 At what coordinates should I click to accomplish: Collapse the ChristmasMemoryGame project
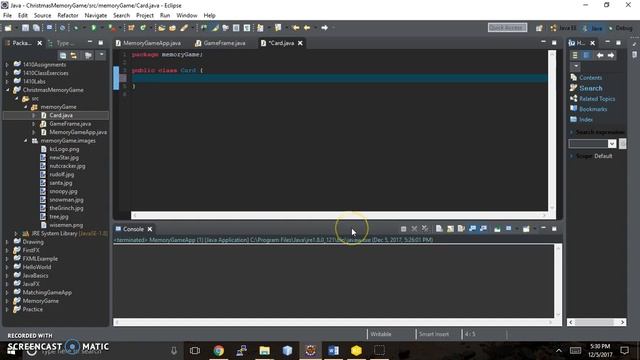click(7, 90)
